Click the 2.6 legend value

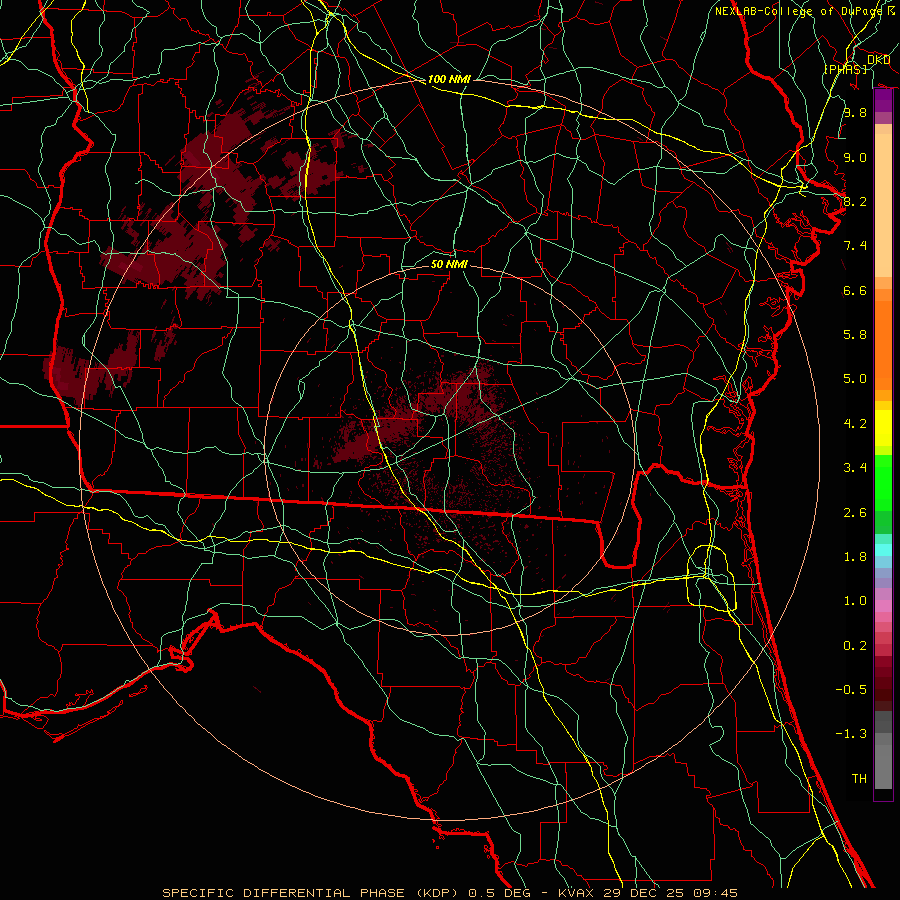pyautogui.click(x=855, y=512)
